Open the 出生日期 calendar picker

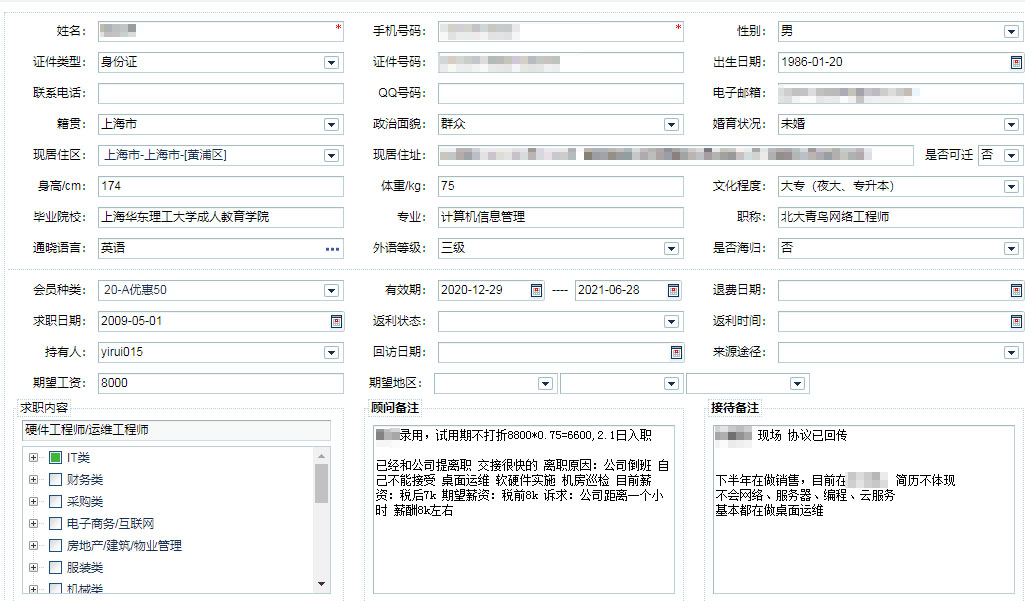(1016, 62)
